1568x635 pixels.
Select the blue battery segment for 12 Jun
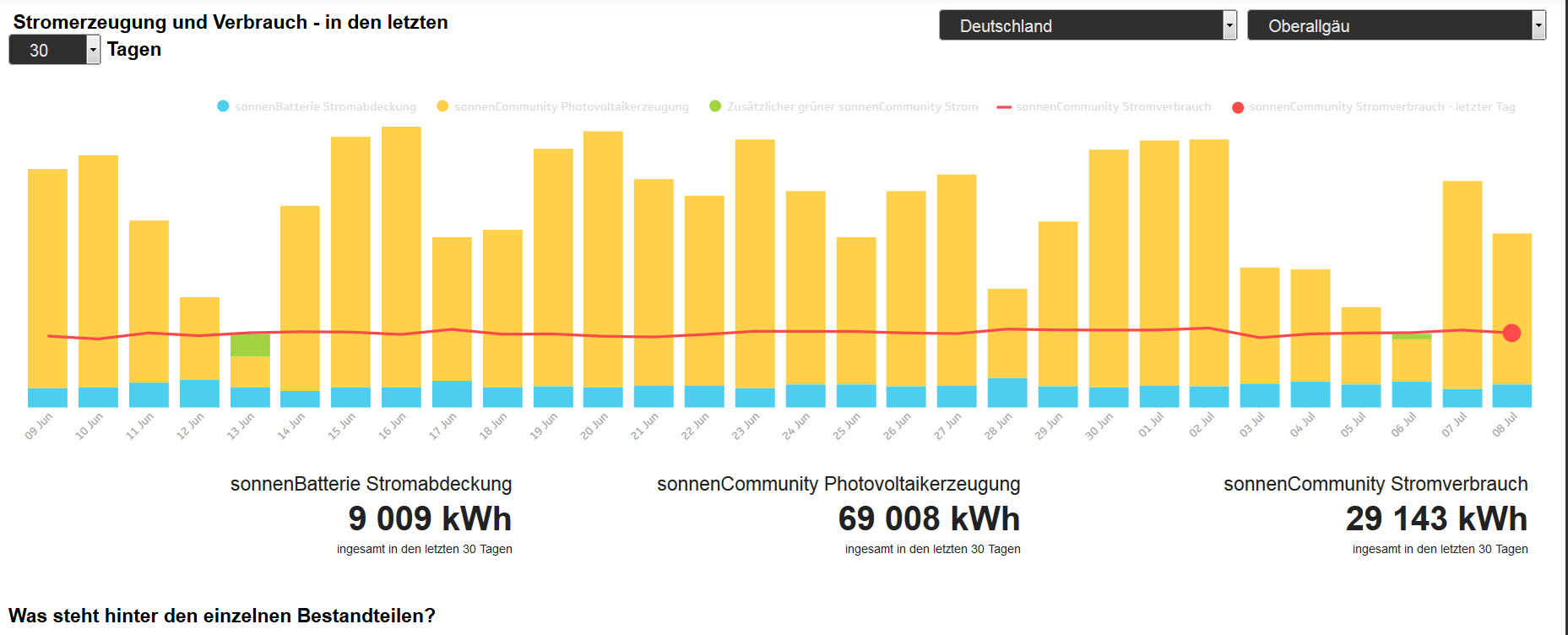click(x=199, y=393)
